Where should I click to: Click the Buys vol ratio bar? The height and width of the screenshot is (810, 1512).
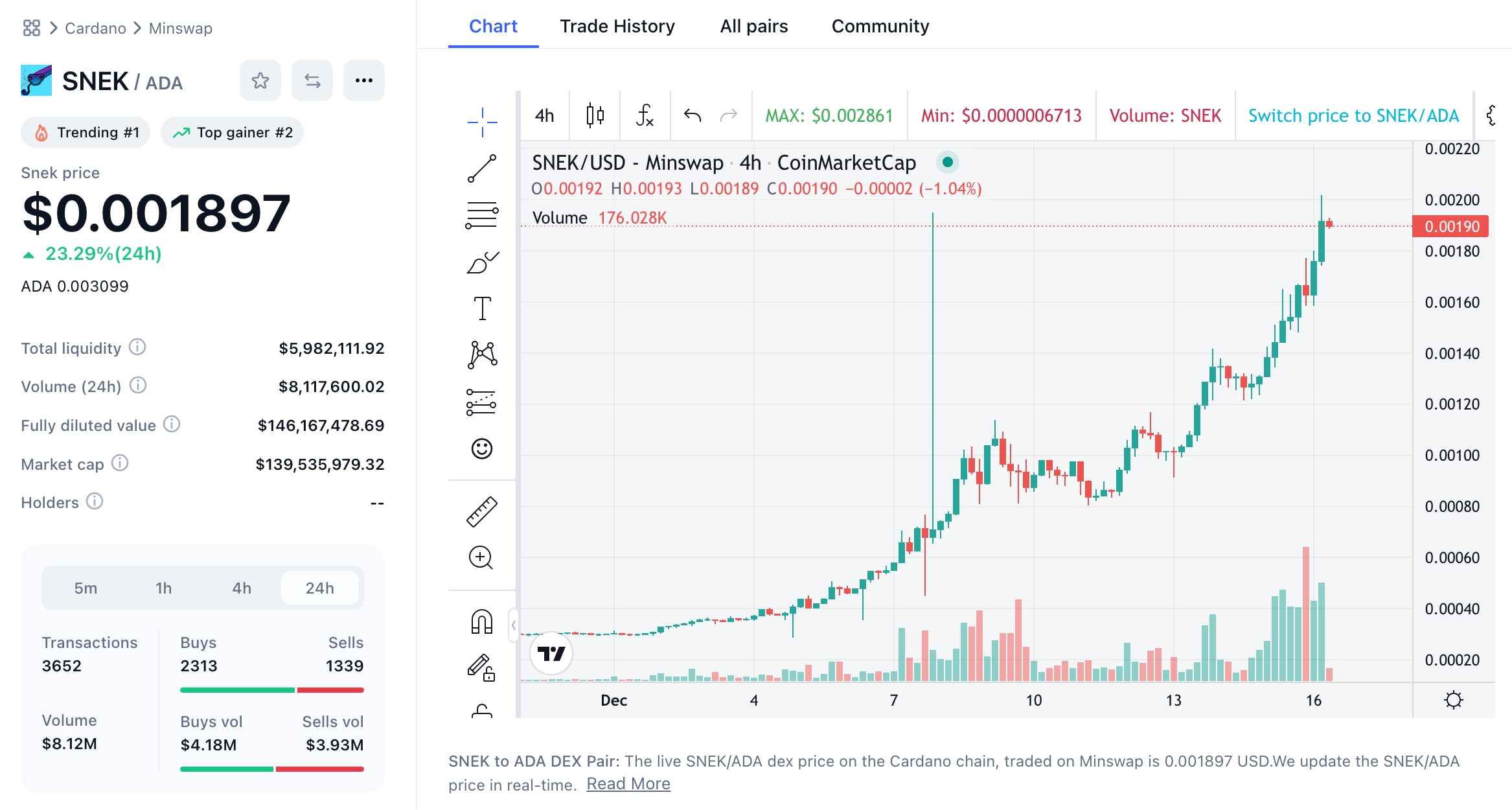(x=272, y=769)
